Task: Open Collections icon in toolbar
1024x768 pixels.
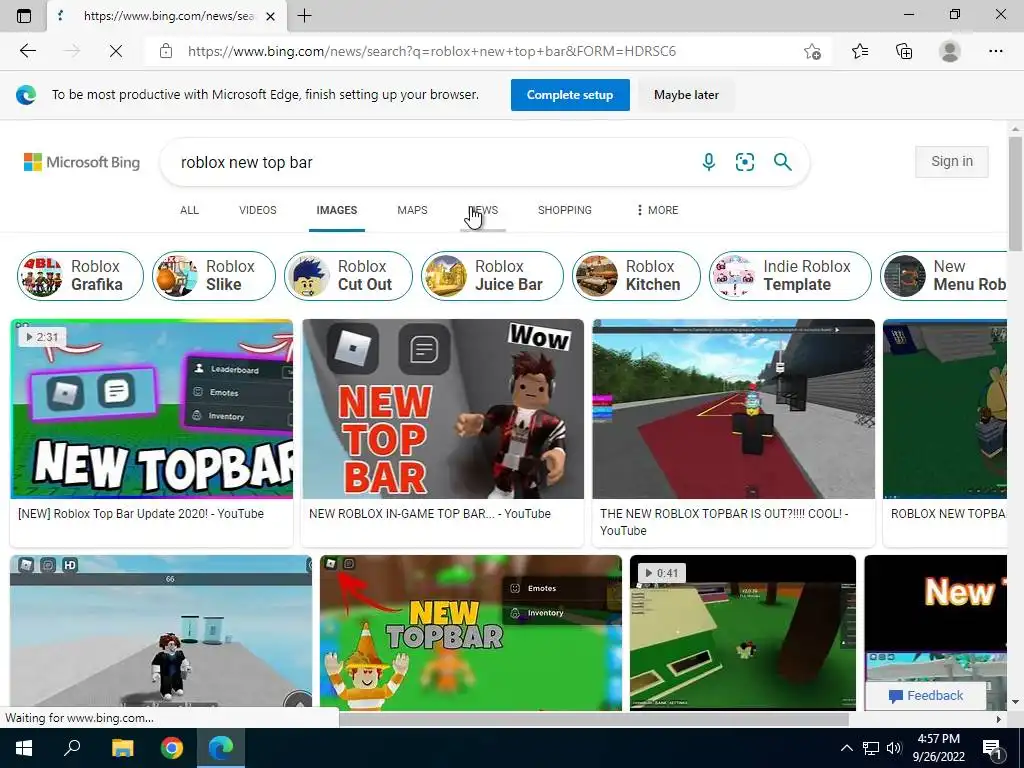Action: (x=904, y=51)
